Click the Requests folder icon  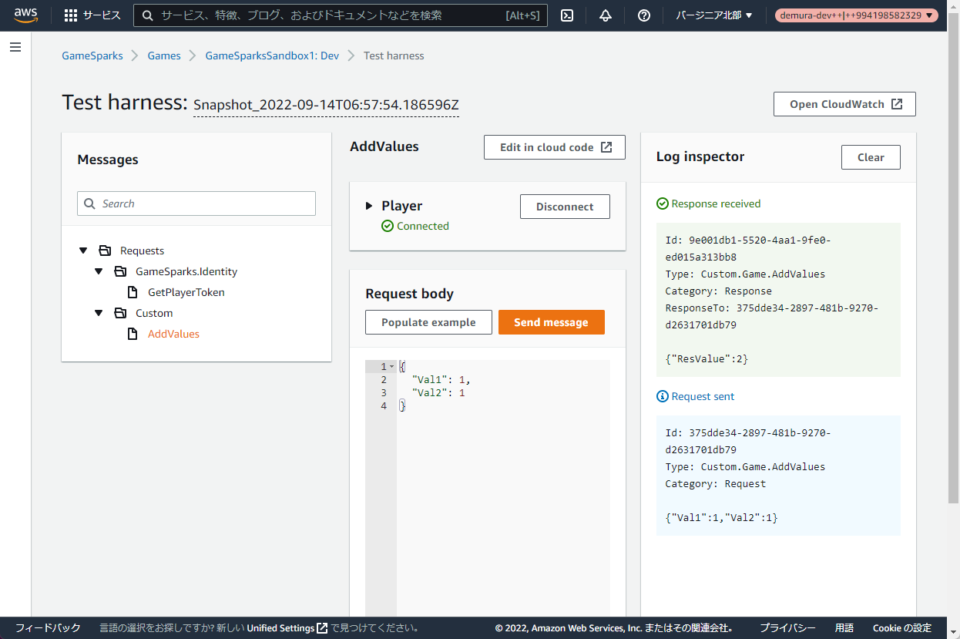pyautogui.click(x=107, y=250)
